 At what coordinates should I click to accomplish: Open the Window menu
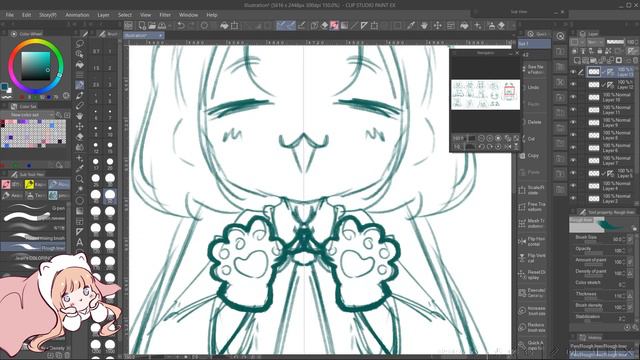[x=188, y=15]
